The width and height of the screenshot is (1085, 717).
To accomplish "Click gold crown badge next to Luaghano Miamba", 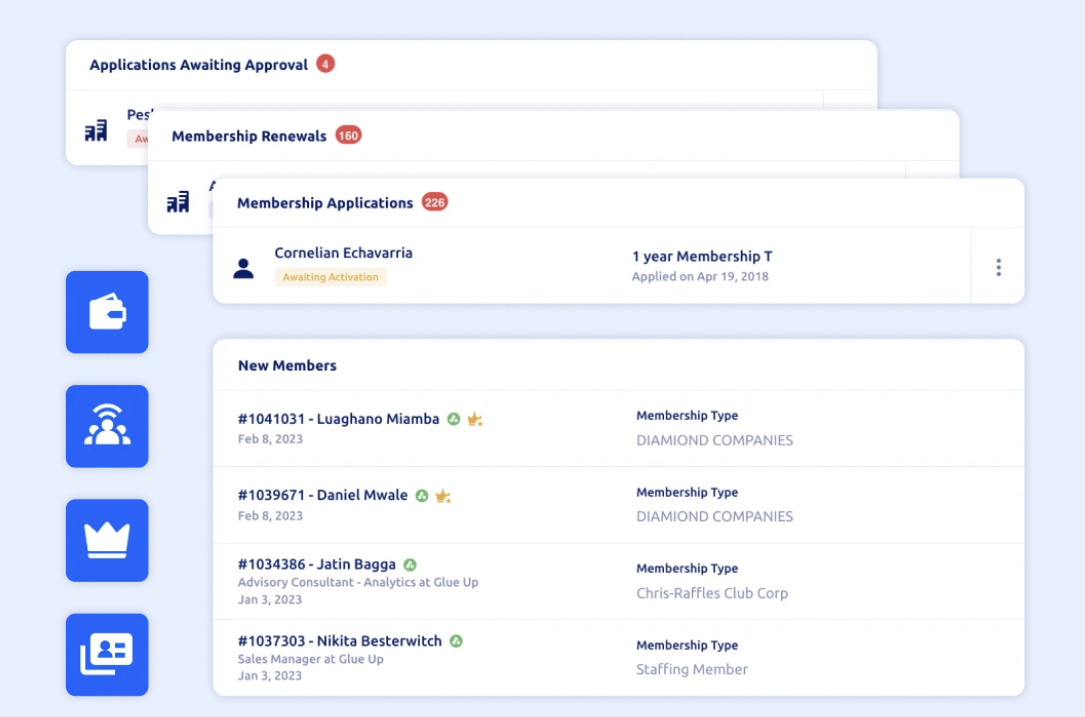I will click(x=475, y=420).
